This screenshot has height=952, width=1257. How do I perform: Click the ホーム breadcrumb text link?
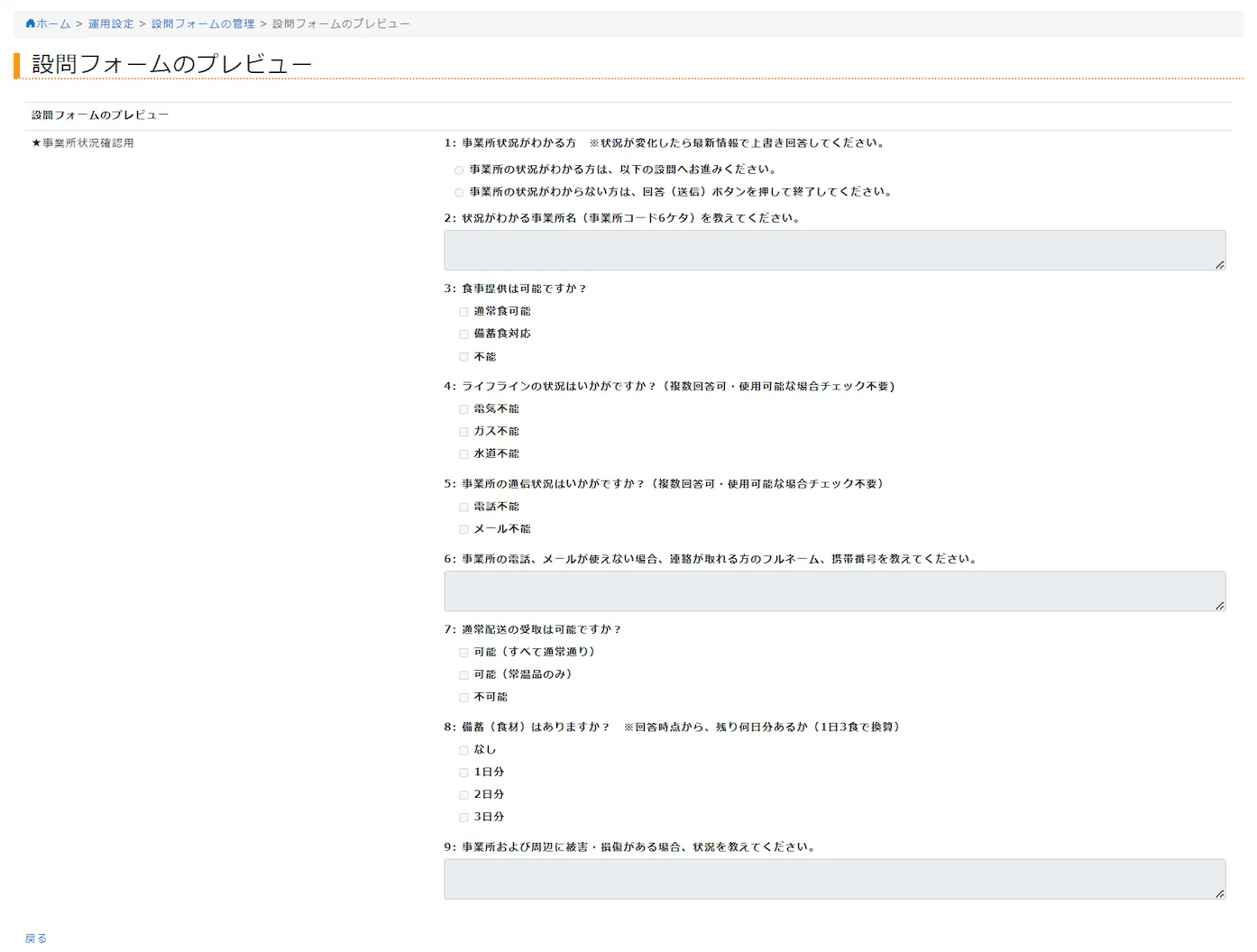click(x=53, y=24)
